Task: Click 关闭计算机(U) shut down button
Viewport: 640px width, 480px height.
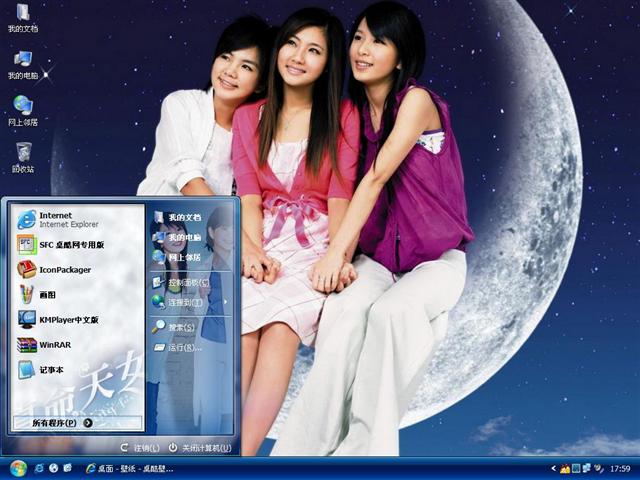Action: 200,448
